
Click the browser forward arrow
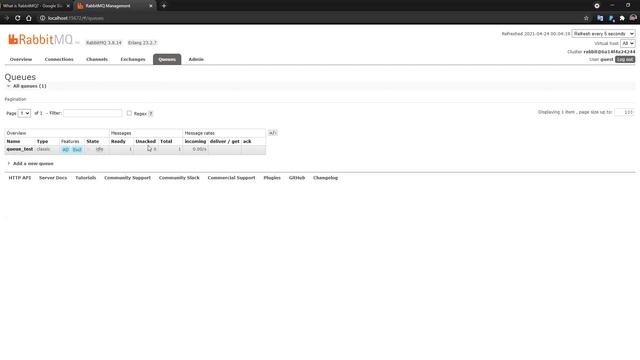(x=7, y=18)
